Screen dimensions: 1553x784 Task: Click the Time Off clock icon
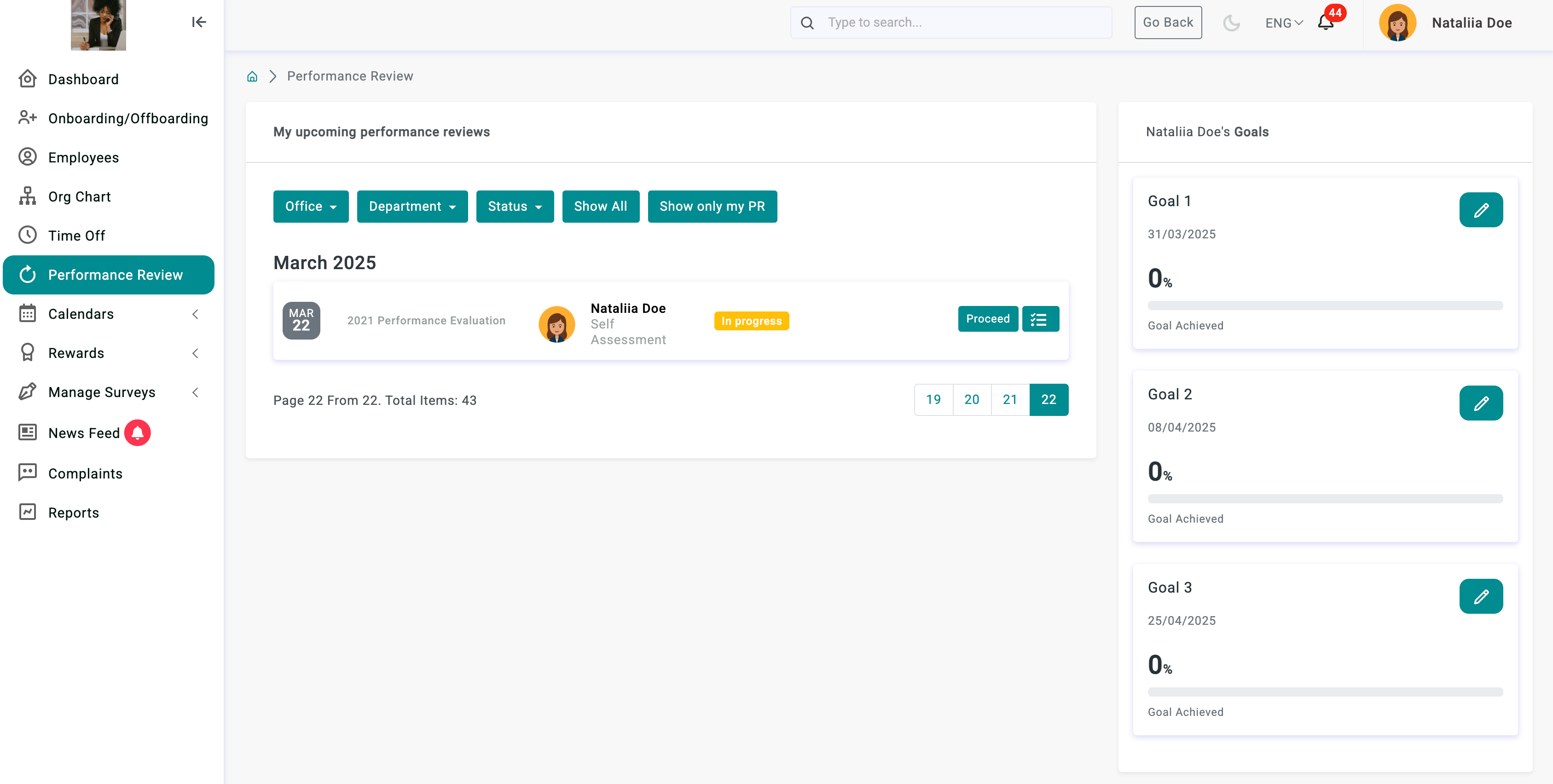pyautogui.click(x=28, y=235)
